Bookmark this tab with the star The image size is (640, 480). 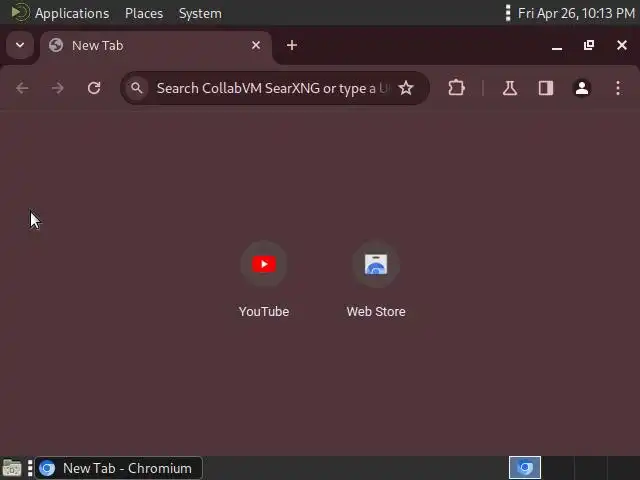(x=406, y=88)
